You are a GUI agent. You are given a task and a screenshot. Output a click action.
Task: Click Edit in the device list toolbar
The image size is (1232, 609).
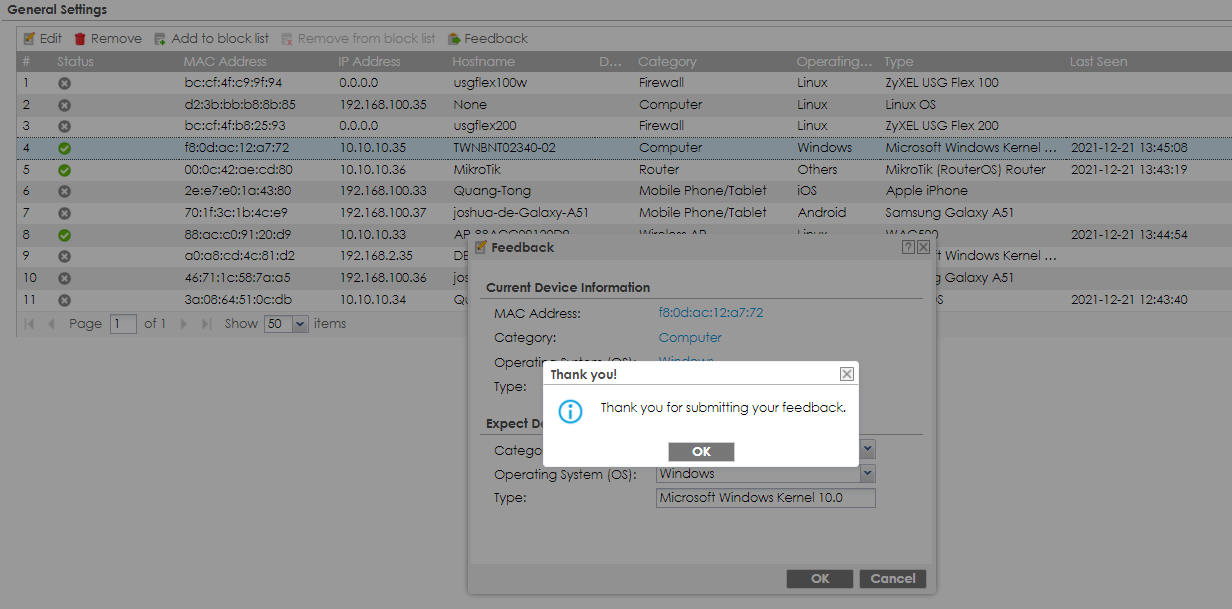(43, 38)
